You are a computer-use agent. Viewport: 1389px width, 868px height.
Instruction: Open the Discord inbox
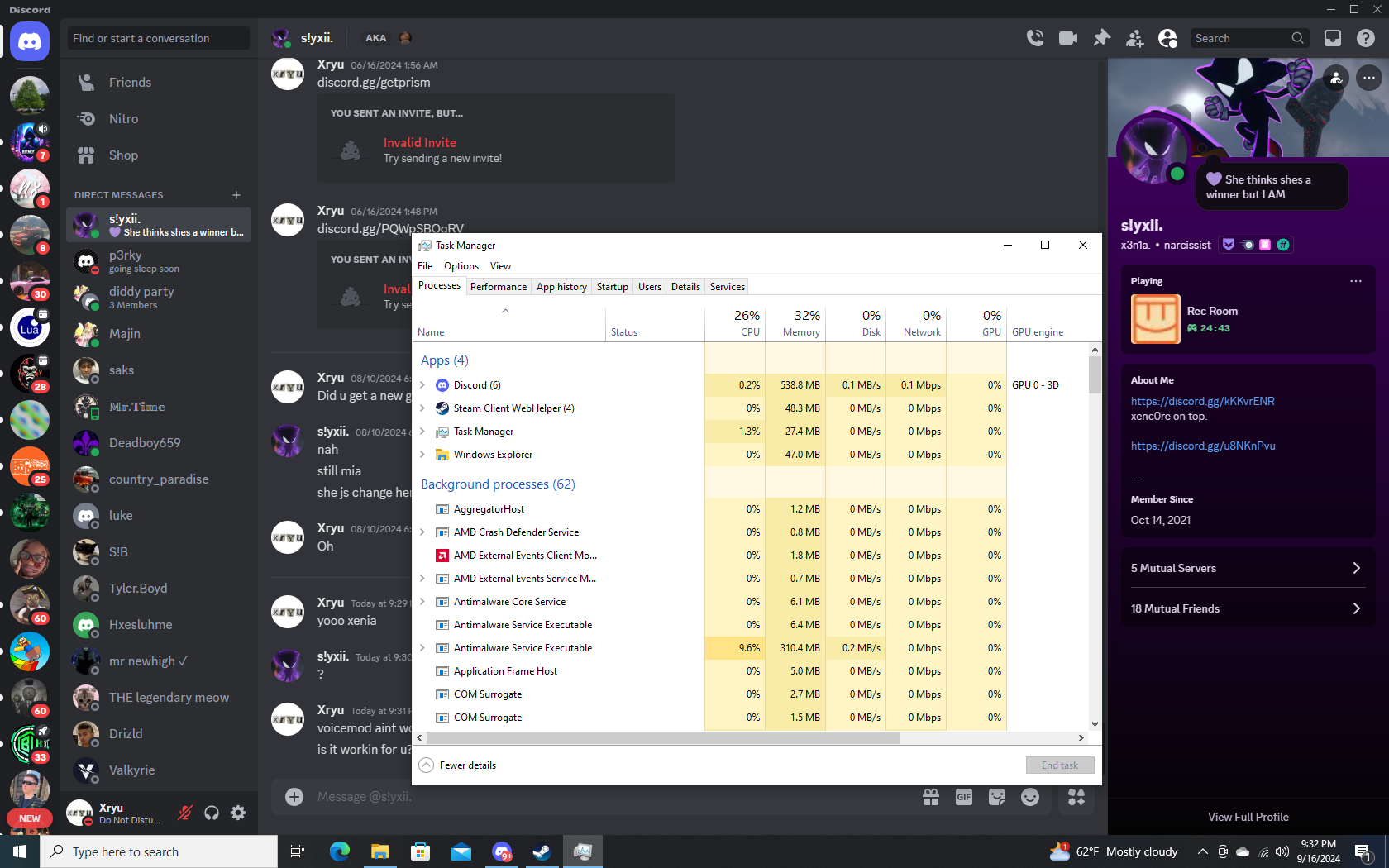[1333, 38]
